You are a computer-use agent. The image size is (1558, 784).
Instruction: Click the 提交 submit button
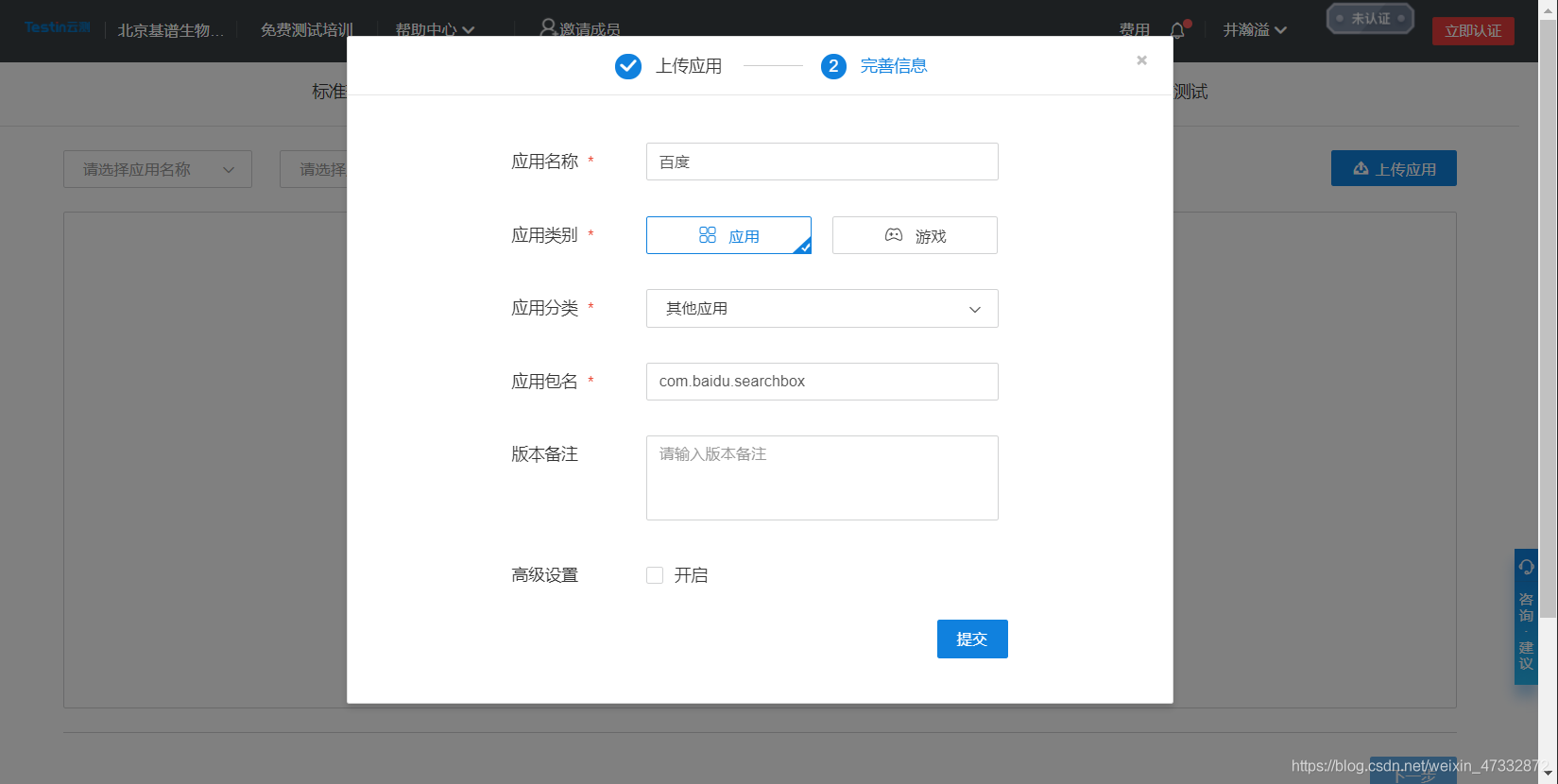coord(972,639)
